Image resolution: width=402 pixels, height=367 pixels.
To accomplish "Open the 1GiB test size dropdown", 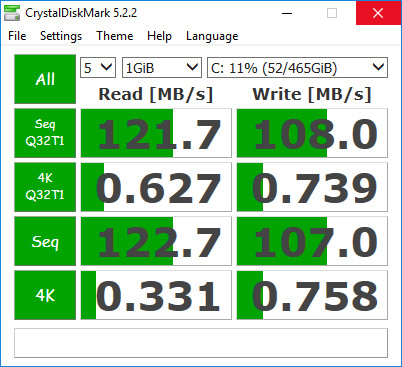I will click(162, 68).
